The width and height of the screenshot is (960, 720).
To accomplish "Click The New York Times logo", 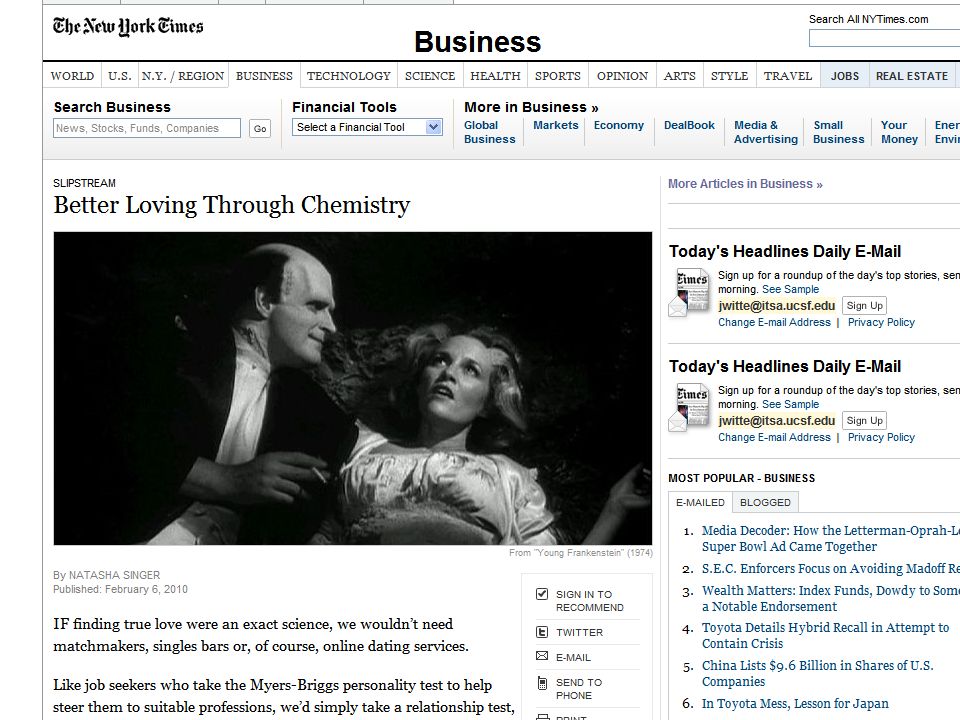I will coord(127,27).
